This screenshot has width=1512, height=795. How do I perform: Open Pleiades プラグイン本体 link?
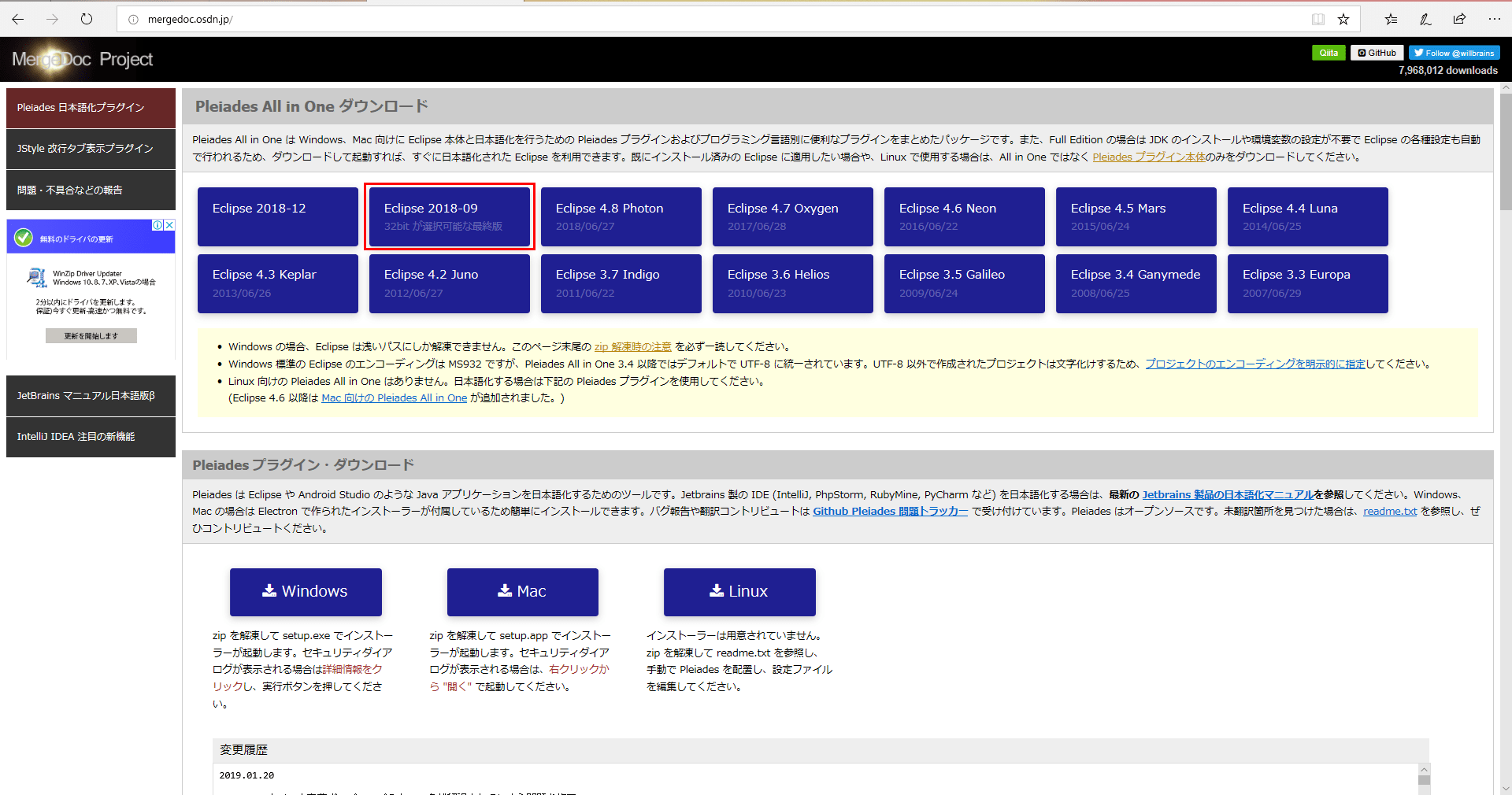[x=1149, y=157]
